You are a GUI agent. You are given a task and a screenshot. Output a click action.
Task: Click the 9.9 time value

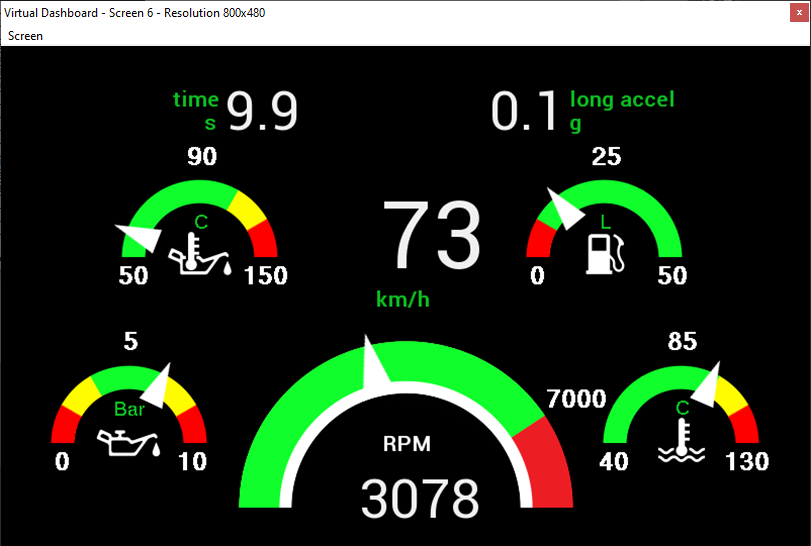click(x=263, y=112)
